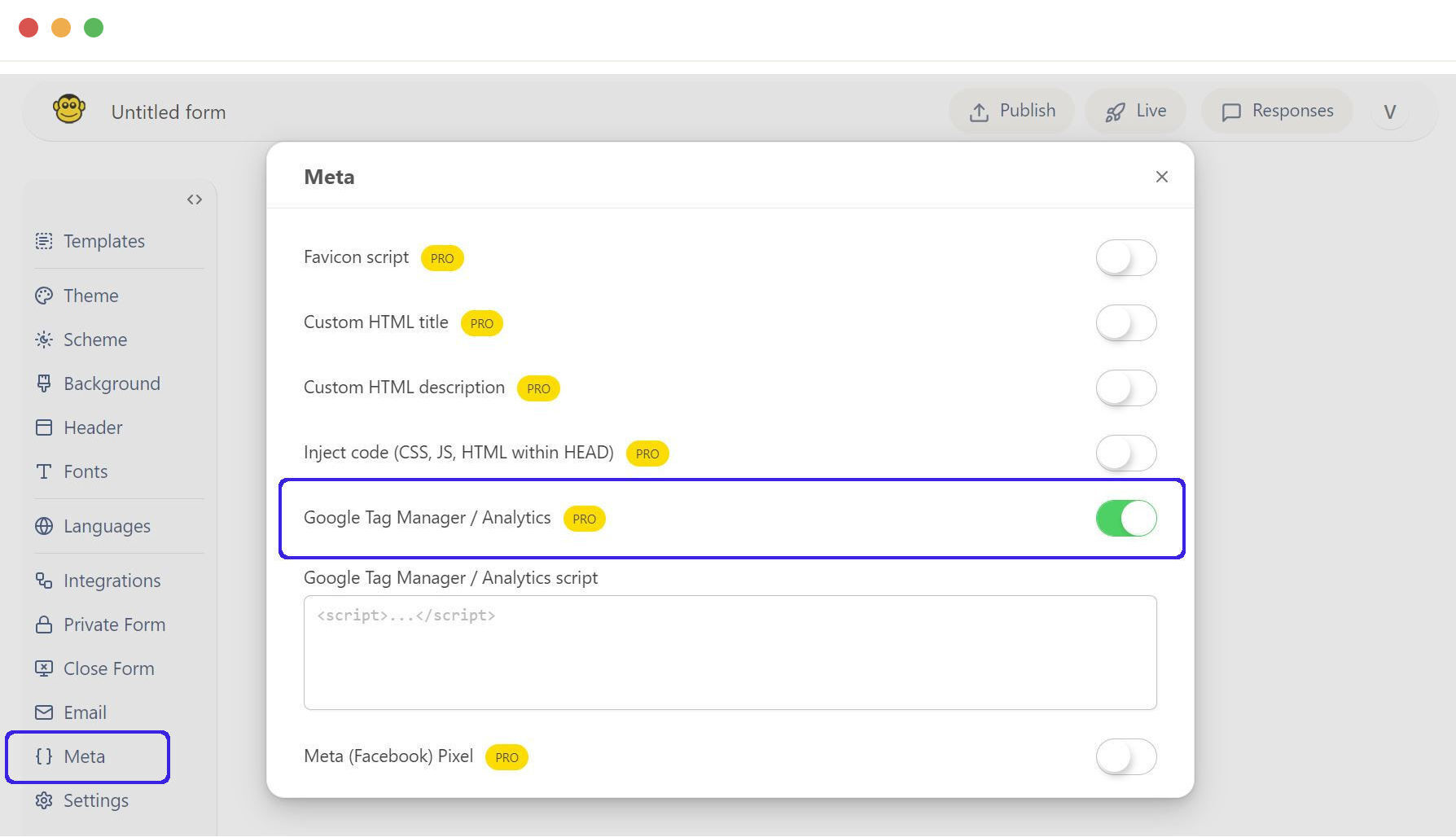Enable the Custom HTML title toggle
This screenshot has height=837, width=1456.
[x=1126, y=323]
